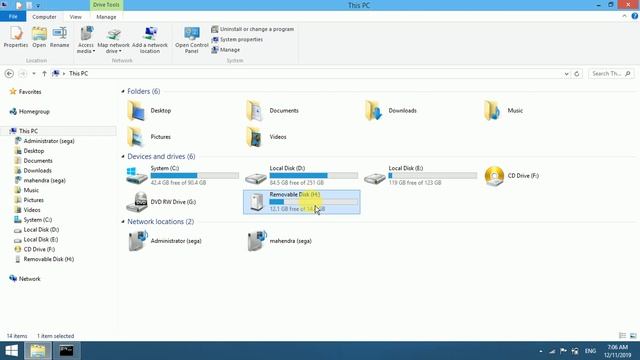640x360 pixels.
Task: Switch to details view in status bar
Action: (622, 336)
